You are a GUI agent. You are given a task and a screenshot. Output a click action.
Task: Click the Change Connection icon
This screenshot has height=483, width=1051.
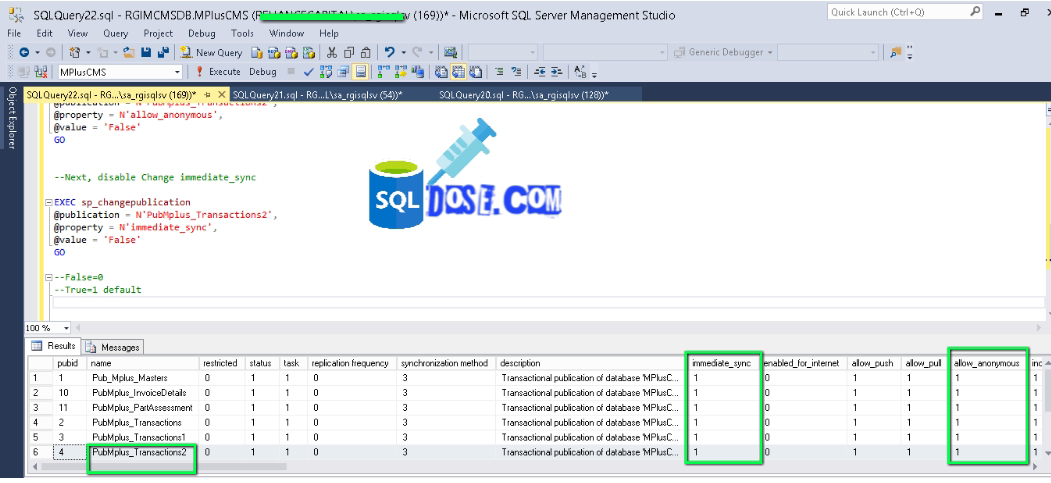coord(41,72)
